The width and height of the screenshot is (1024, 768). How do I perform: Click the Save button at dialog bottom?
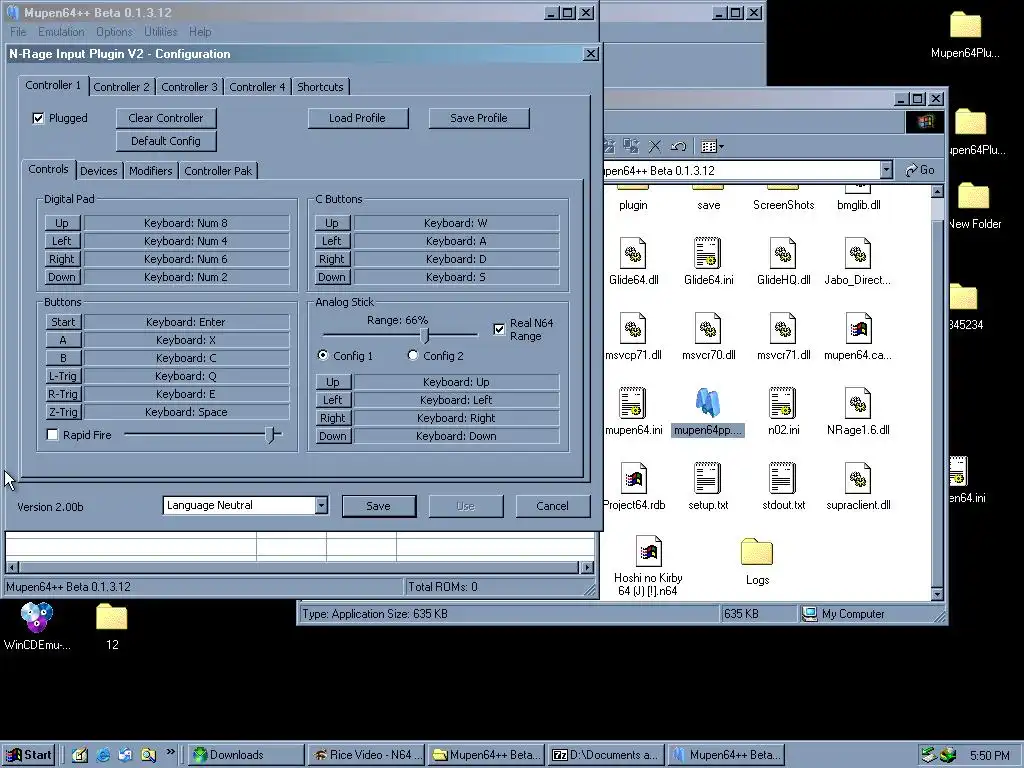pos(379,506)
